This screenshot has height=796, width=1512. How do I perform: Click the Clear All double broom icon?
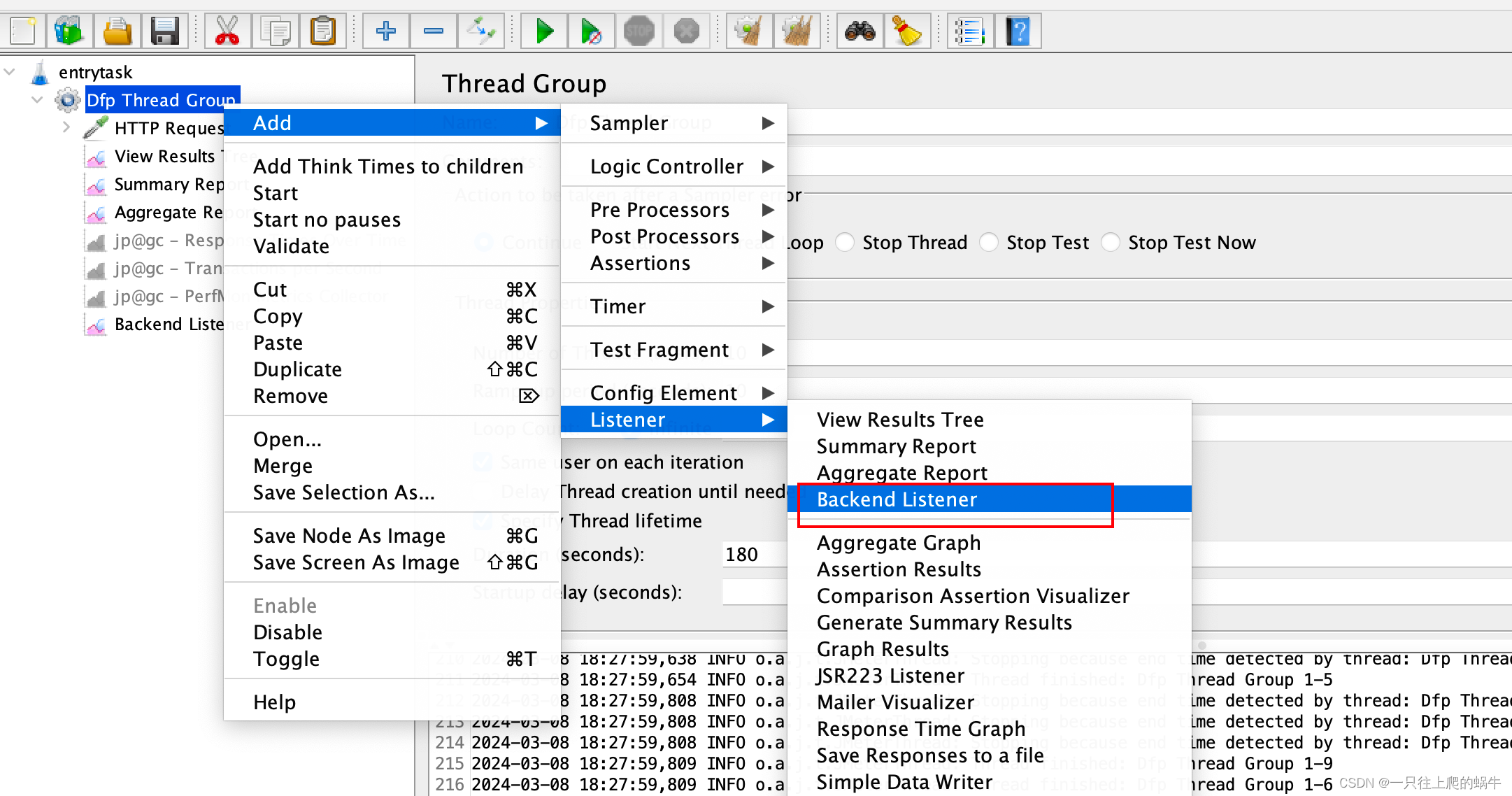coord(797,31)
